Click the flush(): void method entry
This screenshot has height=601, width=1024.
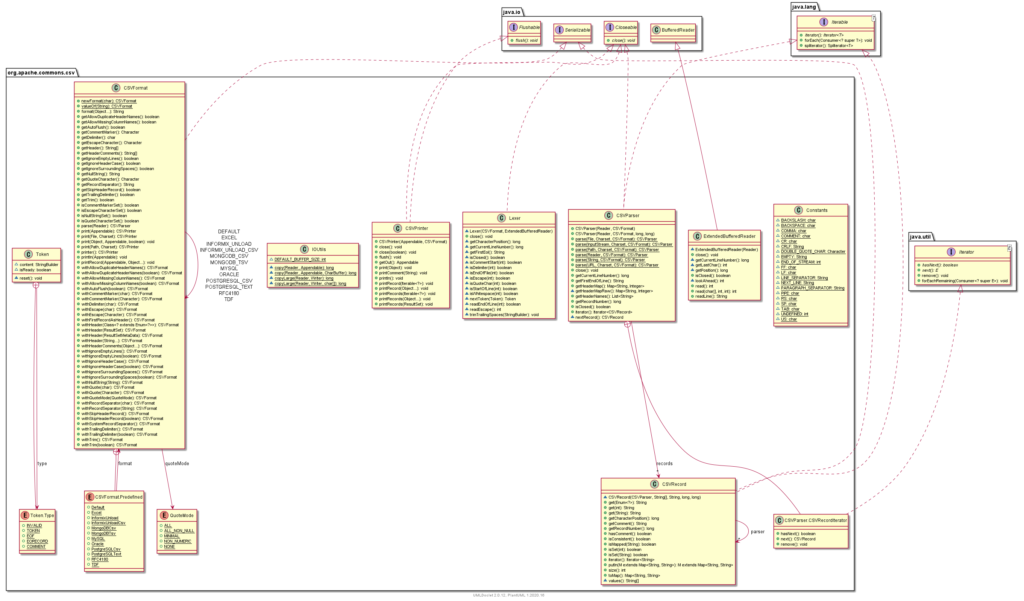point(526,40)
